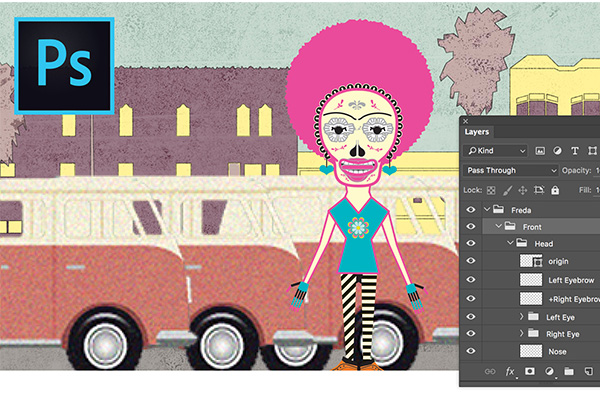The image size is (600, 395).
Task: Click the lock all padlock icon
Action: click(x=555, y=190)
